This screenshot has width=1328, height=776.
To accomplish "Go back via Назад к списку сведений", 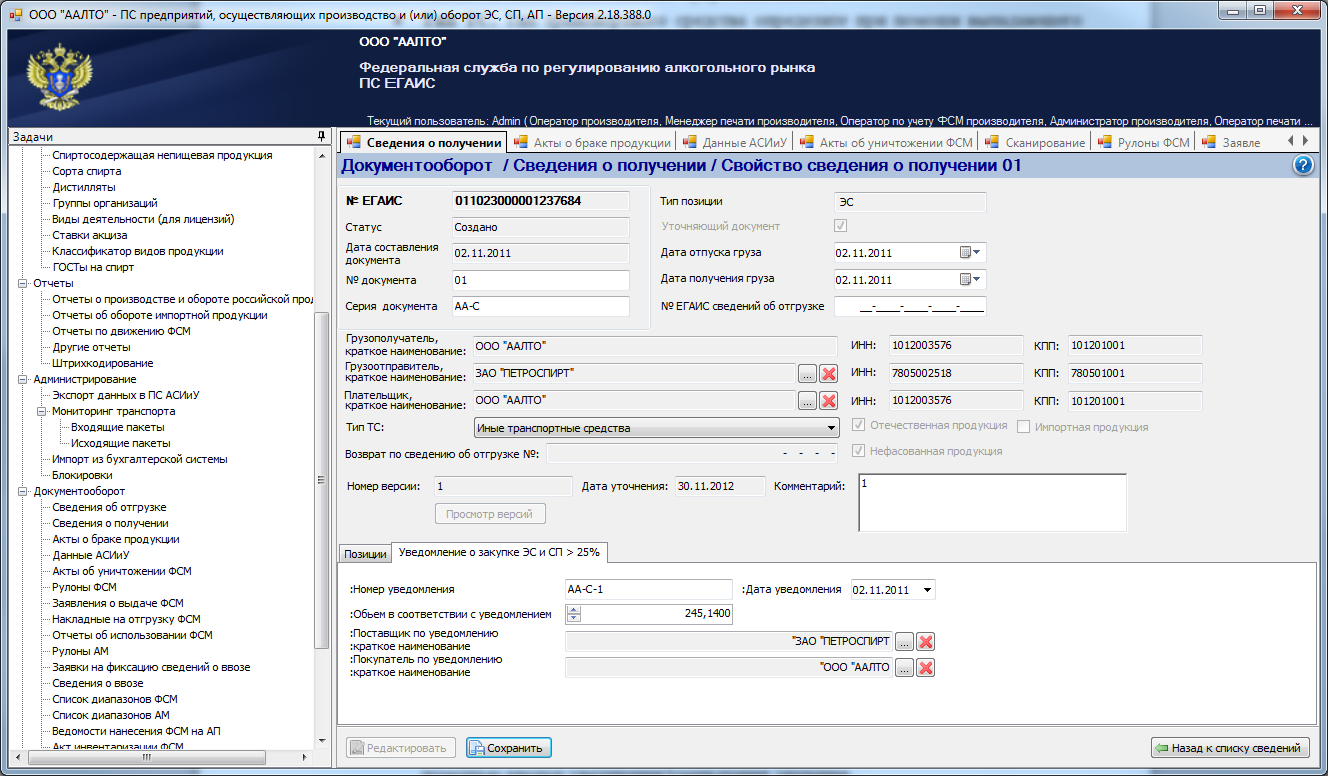I will (x=1229, y=748).
